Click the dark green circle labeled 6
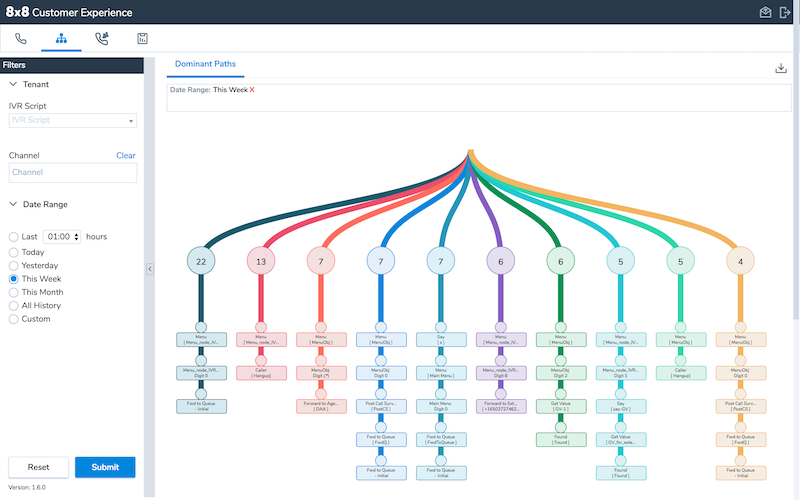The image size is (800, 500). 560,261
